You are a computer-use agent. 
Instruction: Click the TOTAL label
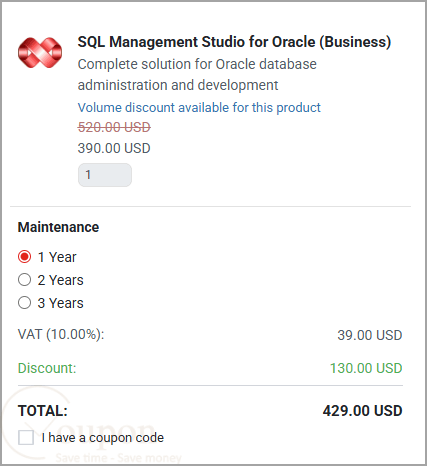(x=43, y=411)
